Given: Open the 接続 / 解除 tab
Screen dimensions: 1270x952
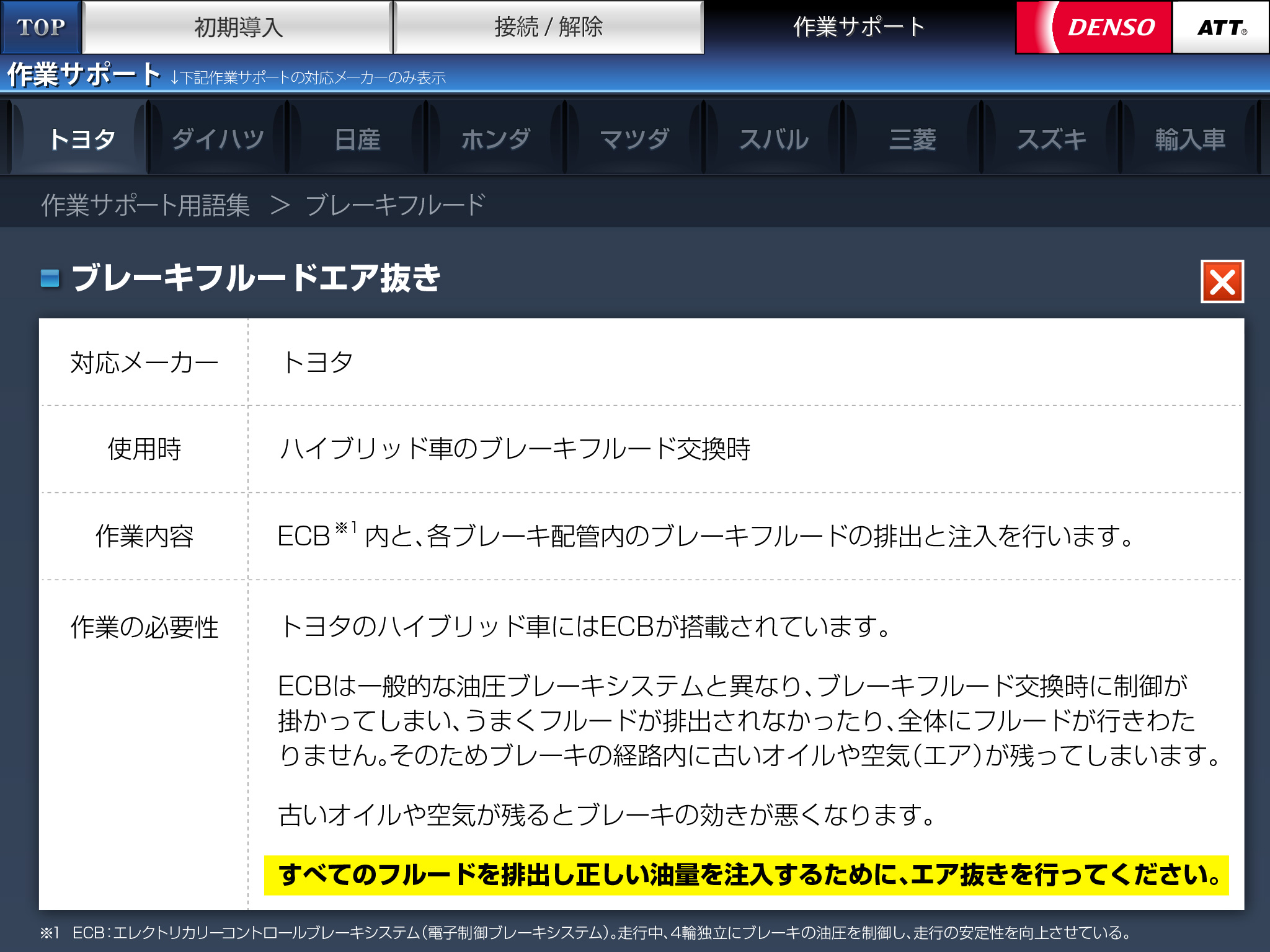Looking at the screenshot, I should click(x=548, y=27).
